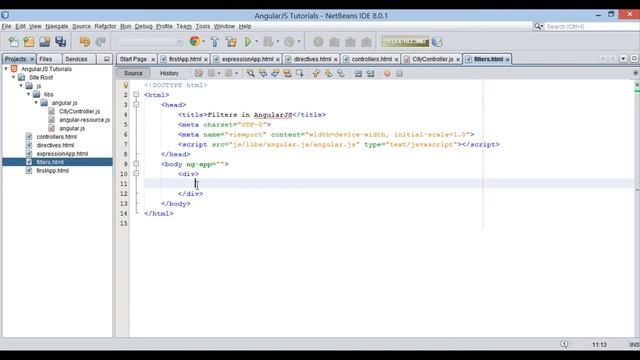Switch to Source view button
This screenshot has height=360, width=640.
click(133, 73)
